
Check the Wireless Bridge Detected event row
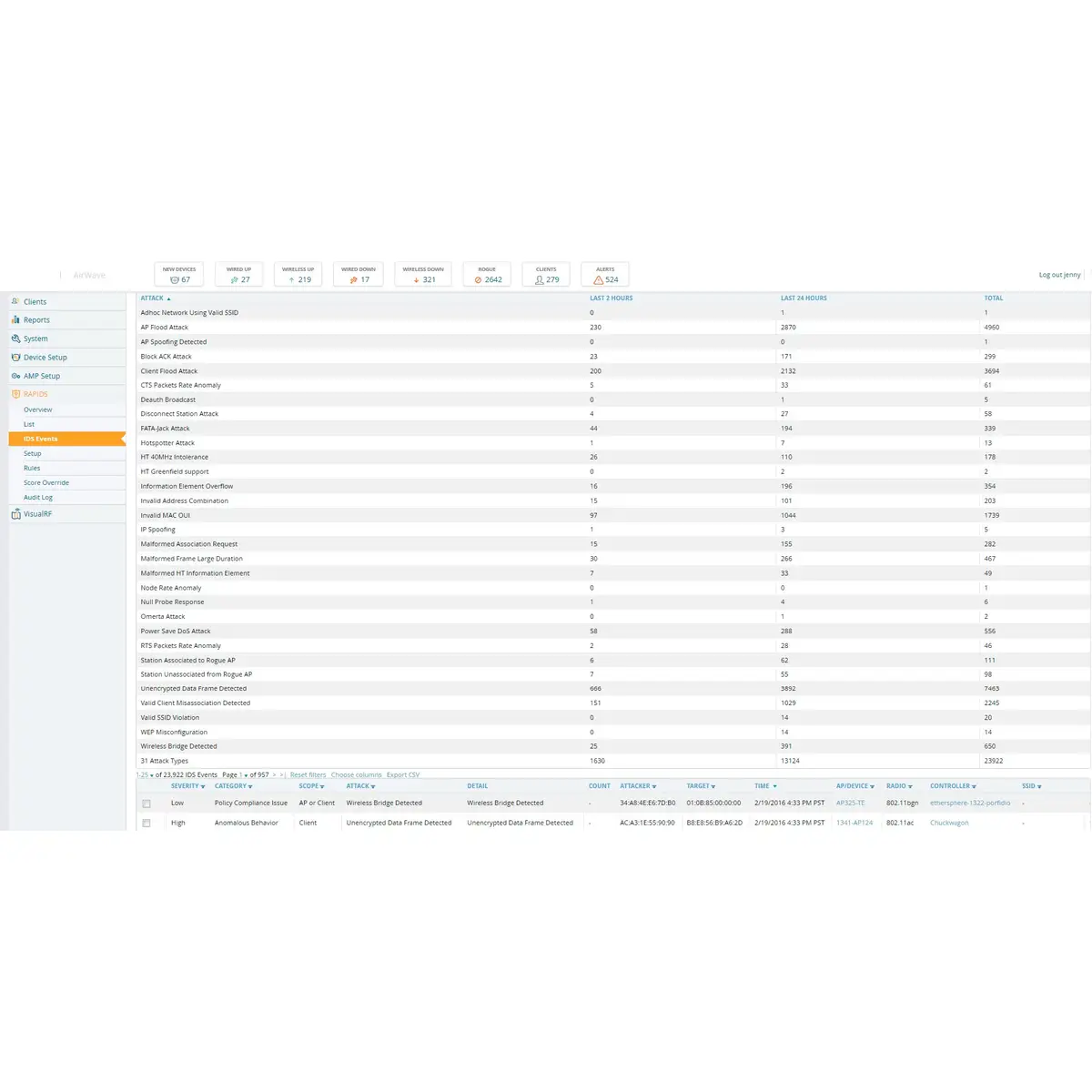147,804
